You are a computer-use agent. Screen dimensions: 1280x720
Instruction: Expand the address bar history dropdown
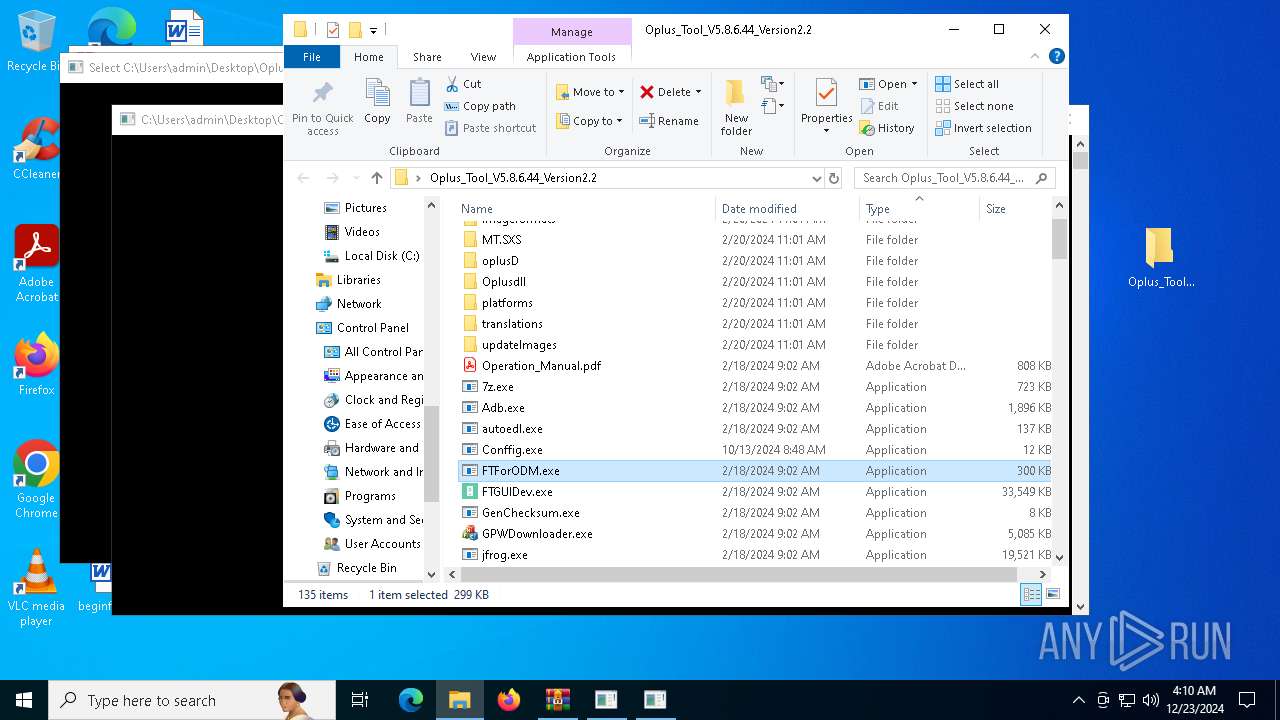(x=817, y=178)
